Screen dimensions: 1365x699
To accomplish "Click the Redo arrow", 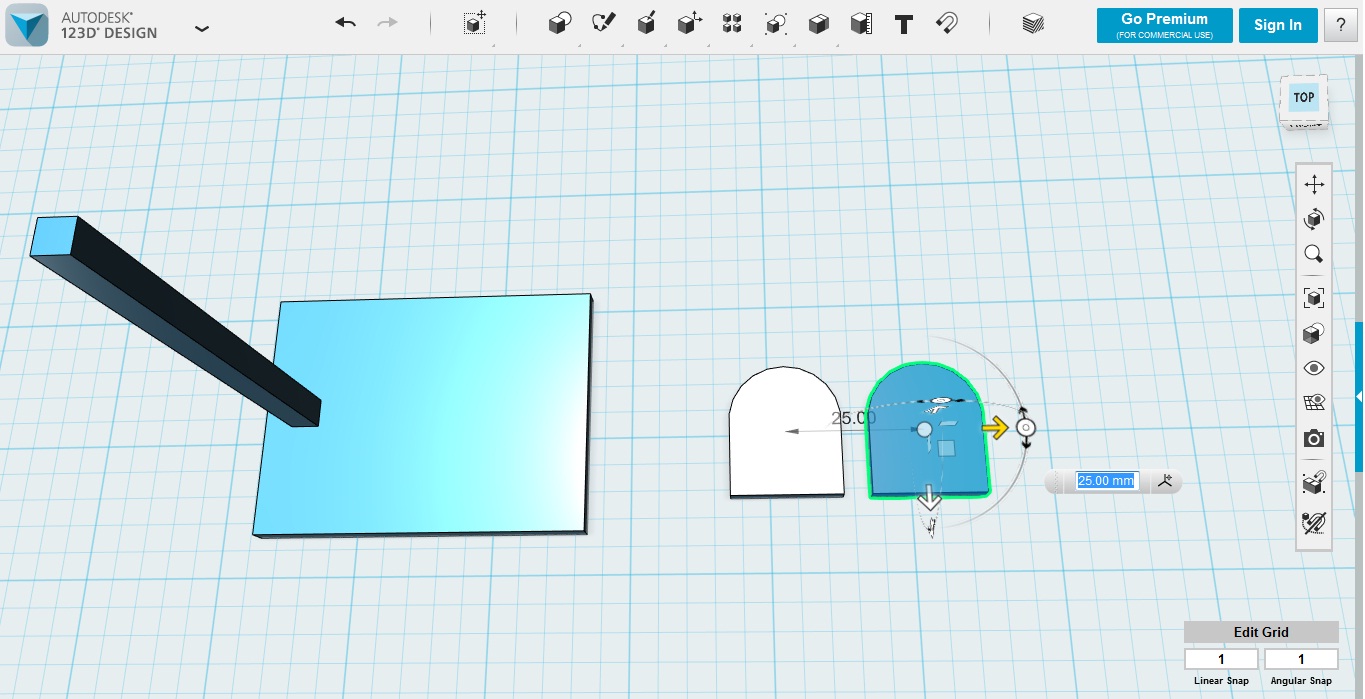I will click(x=387, y=23).
